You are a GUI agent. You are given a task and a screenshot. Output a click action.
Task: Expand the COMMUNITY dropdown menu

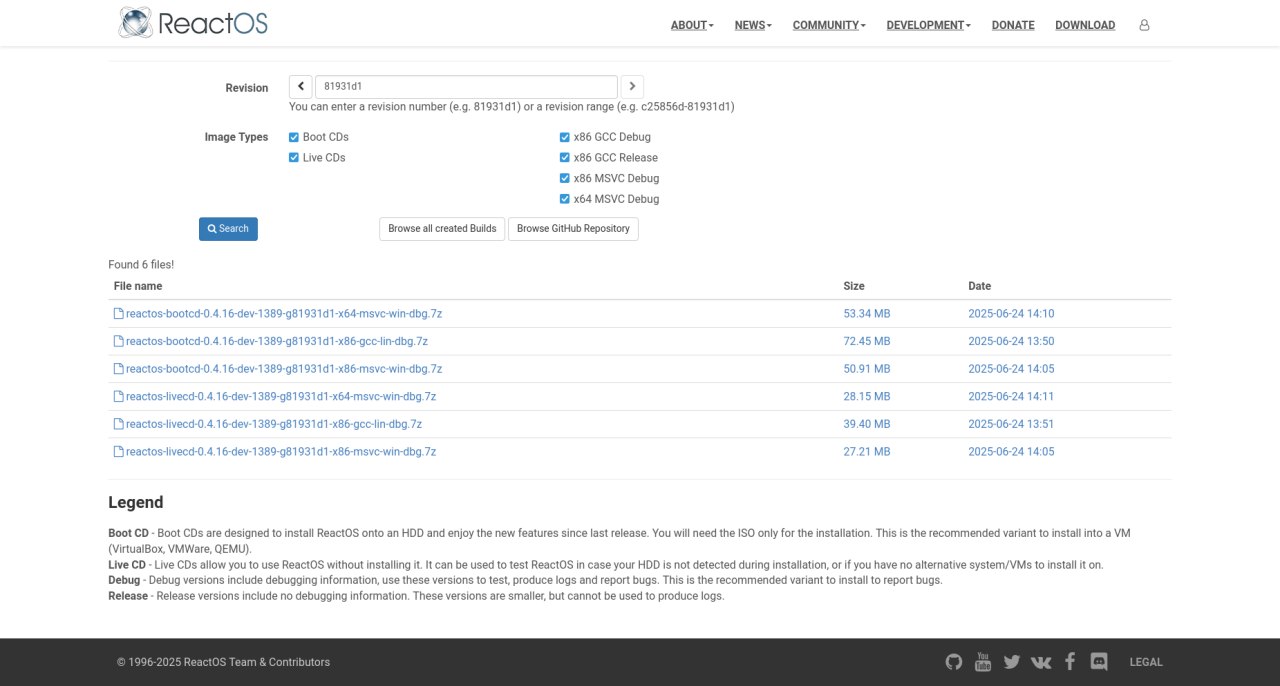[829, 25]
